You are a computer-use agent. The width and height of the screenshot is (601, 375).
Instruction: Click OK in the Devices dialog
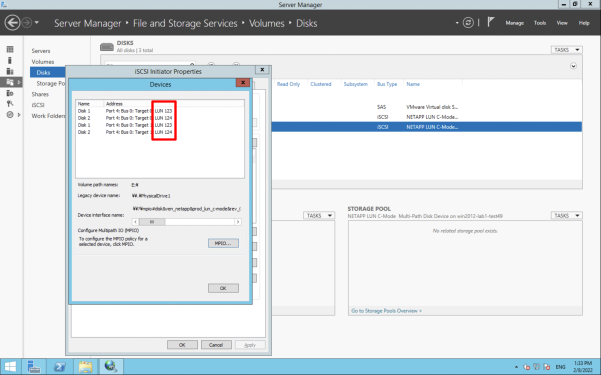[223, 288]
